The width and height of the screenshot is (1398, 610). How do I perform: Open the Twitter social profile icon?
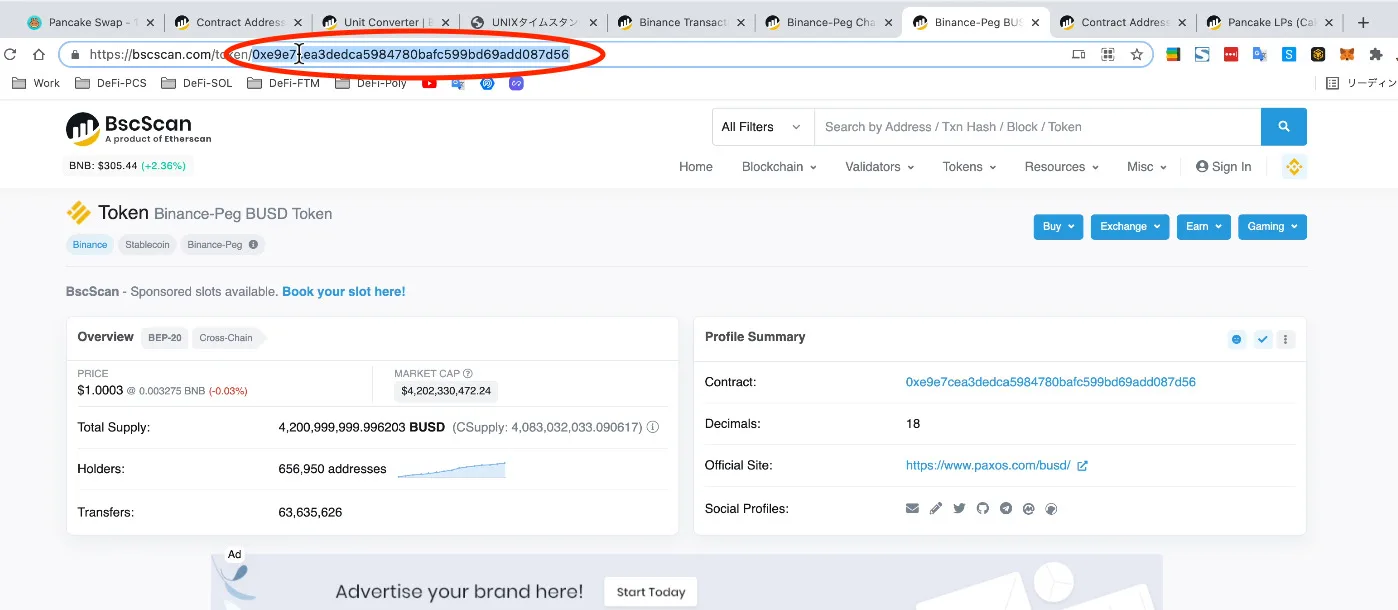click(x=959, y=509)
